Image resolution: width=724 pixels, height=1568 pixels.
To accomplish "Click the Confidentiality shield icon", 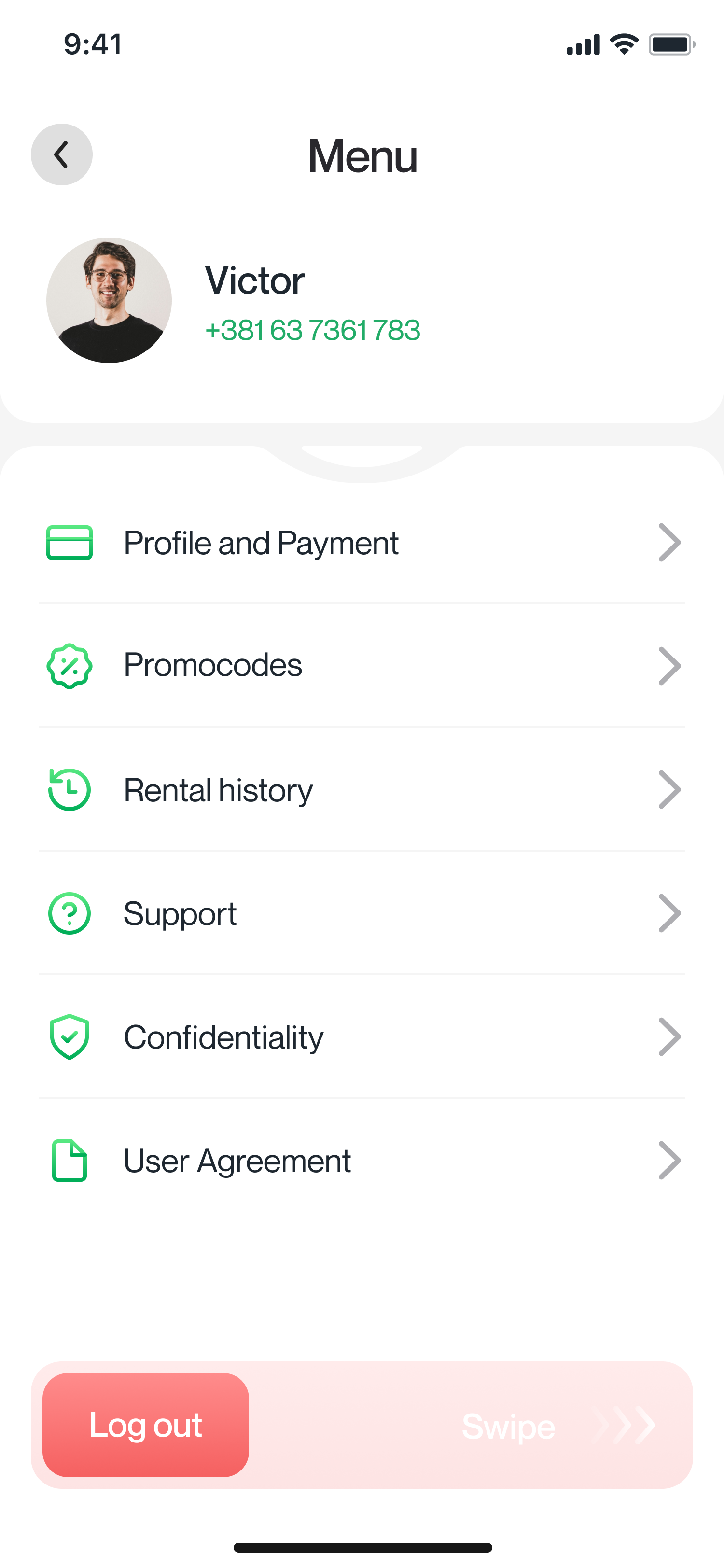I will tap(70, 1036).
